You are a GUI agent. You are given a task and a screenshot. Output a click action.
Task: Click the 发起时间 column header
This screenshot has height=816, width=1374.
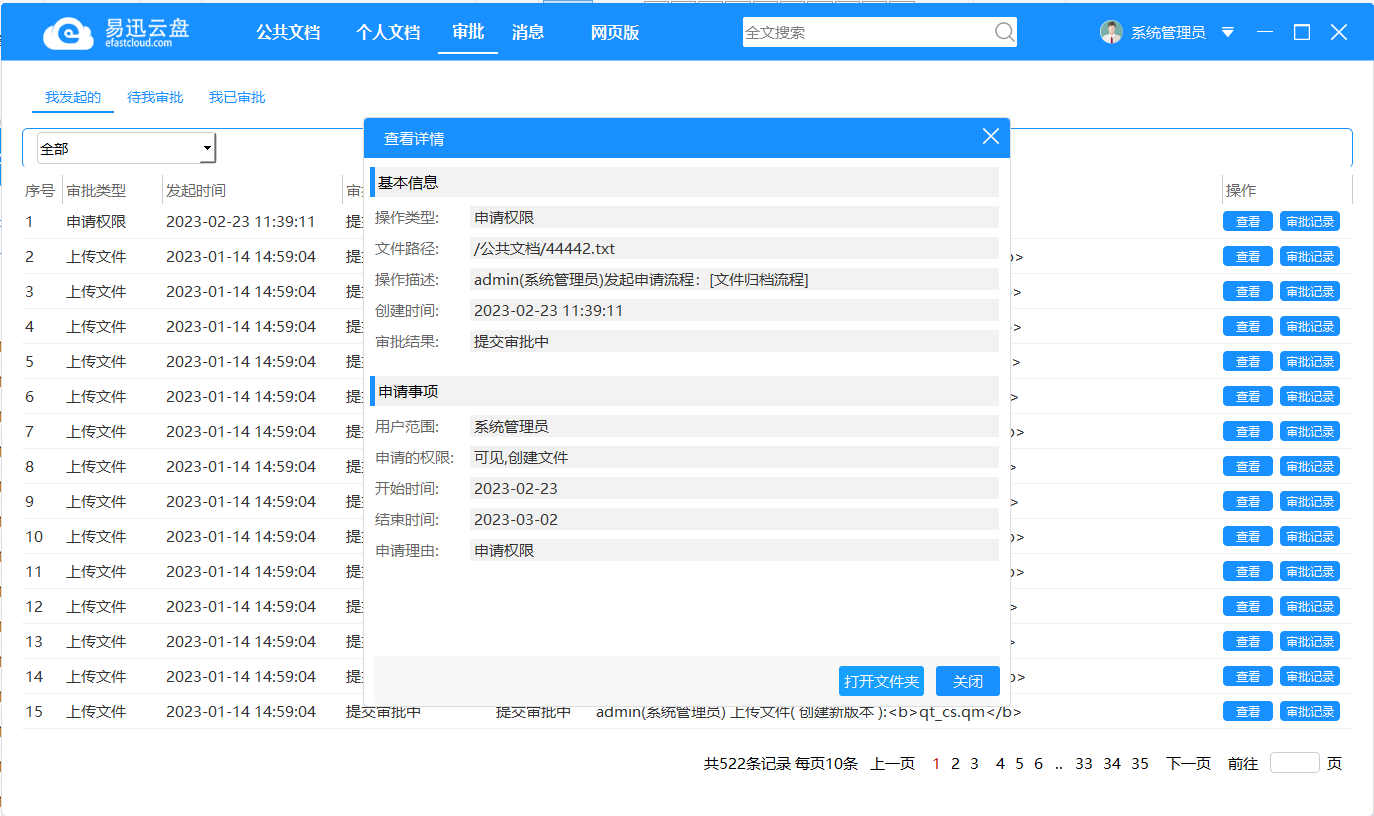196,190
